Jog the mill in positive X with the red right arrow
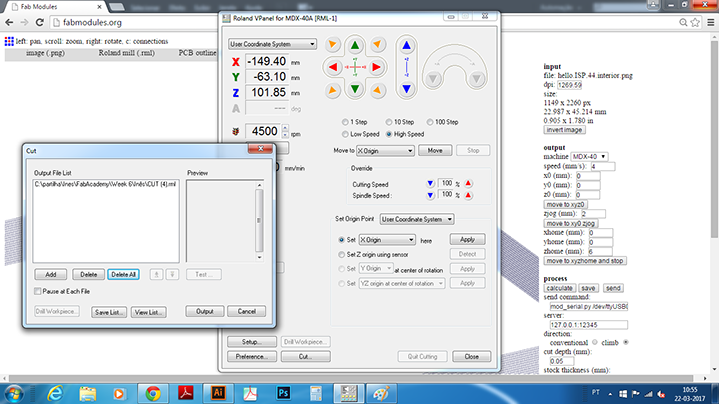 376,67
